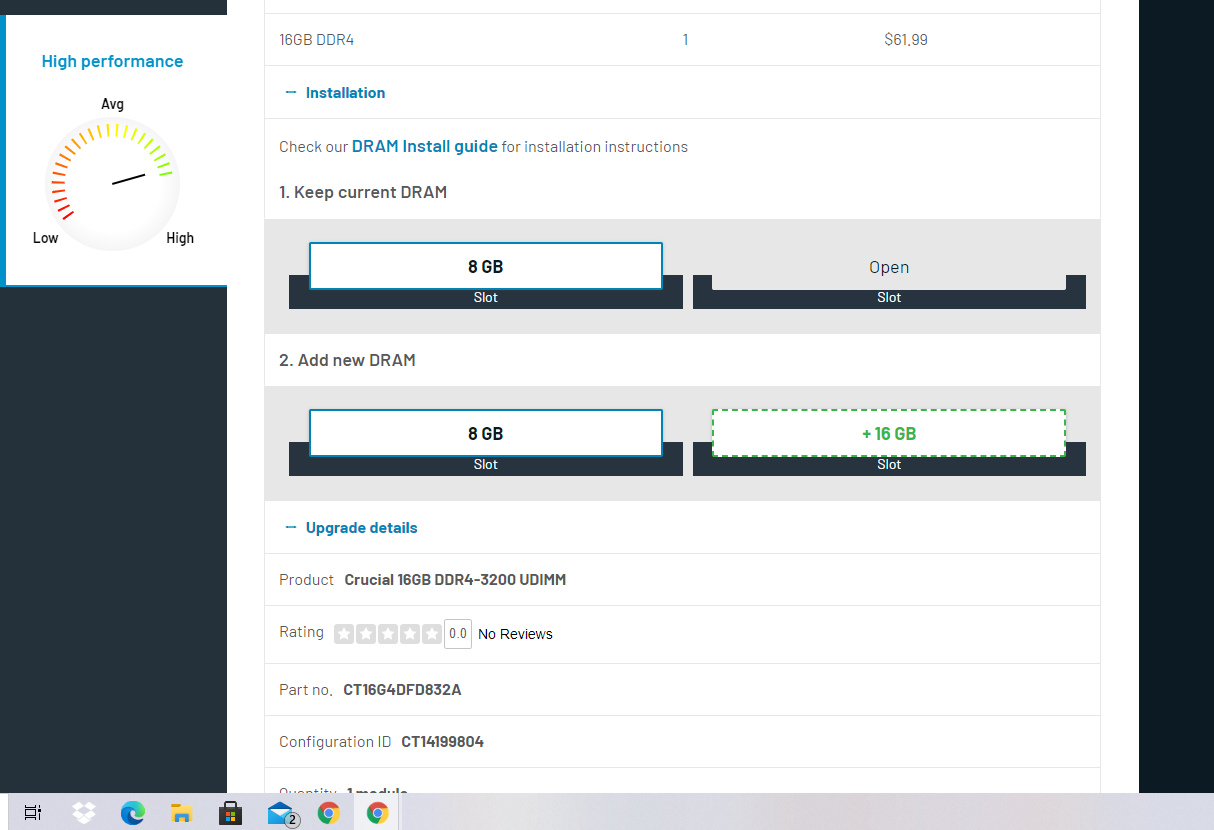Open Microsoft Store from the taskbar
The image size is (1214, 830).
[231, 813]
